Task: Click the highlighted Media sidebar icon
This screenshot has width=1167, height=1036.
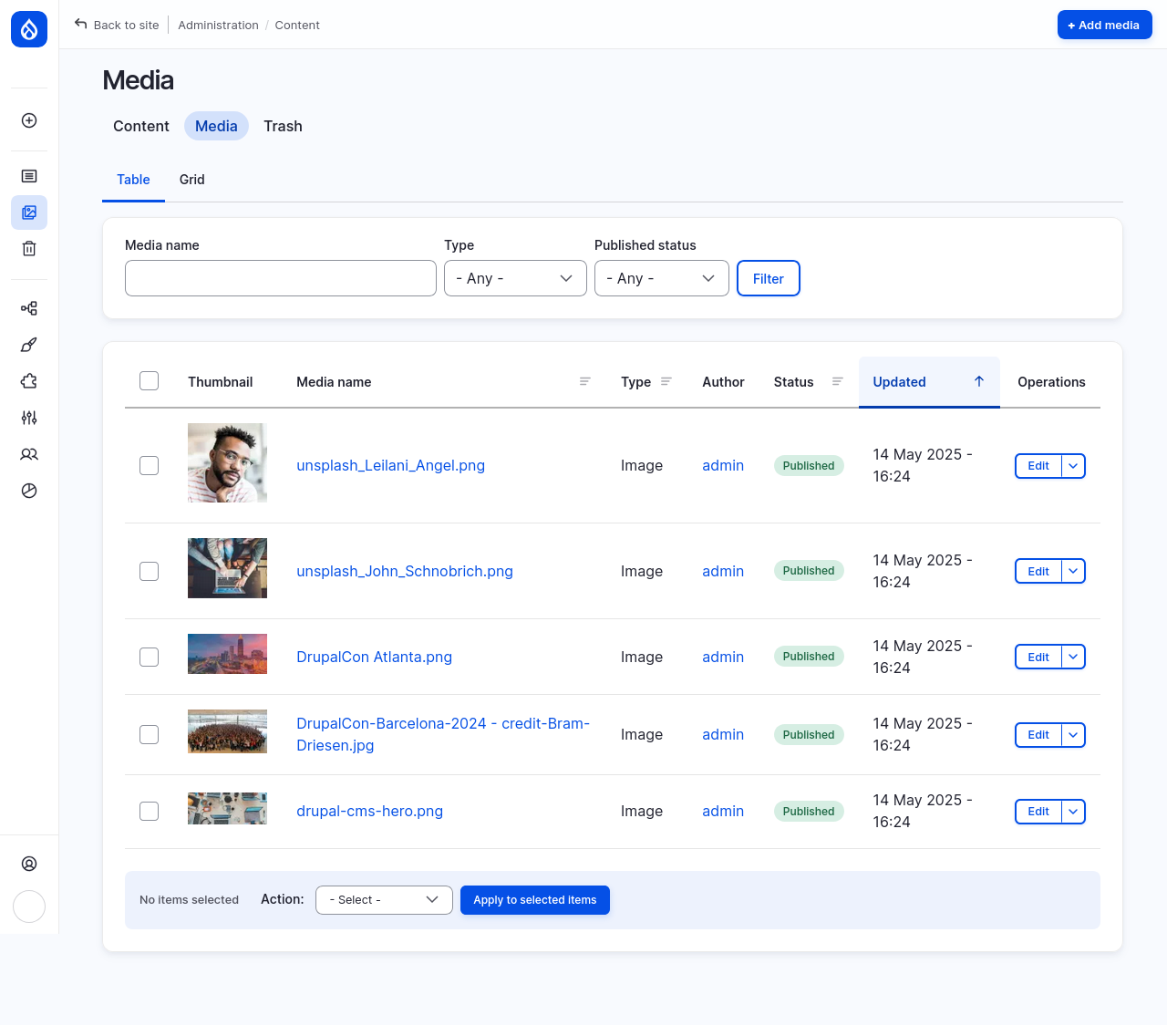Action: pos(28,212)
